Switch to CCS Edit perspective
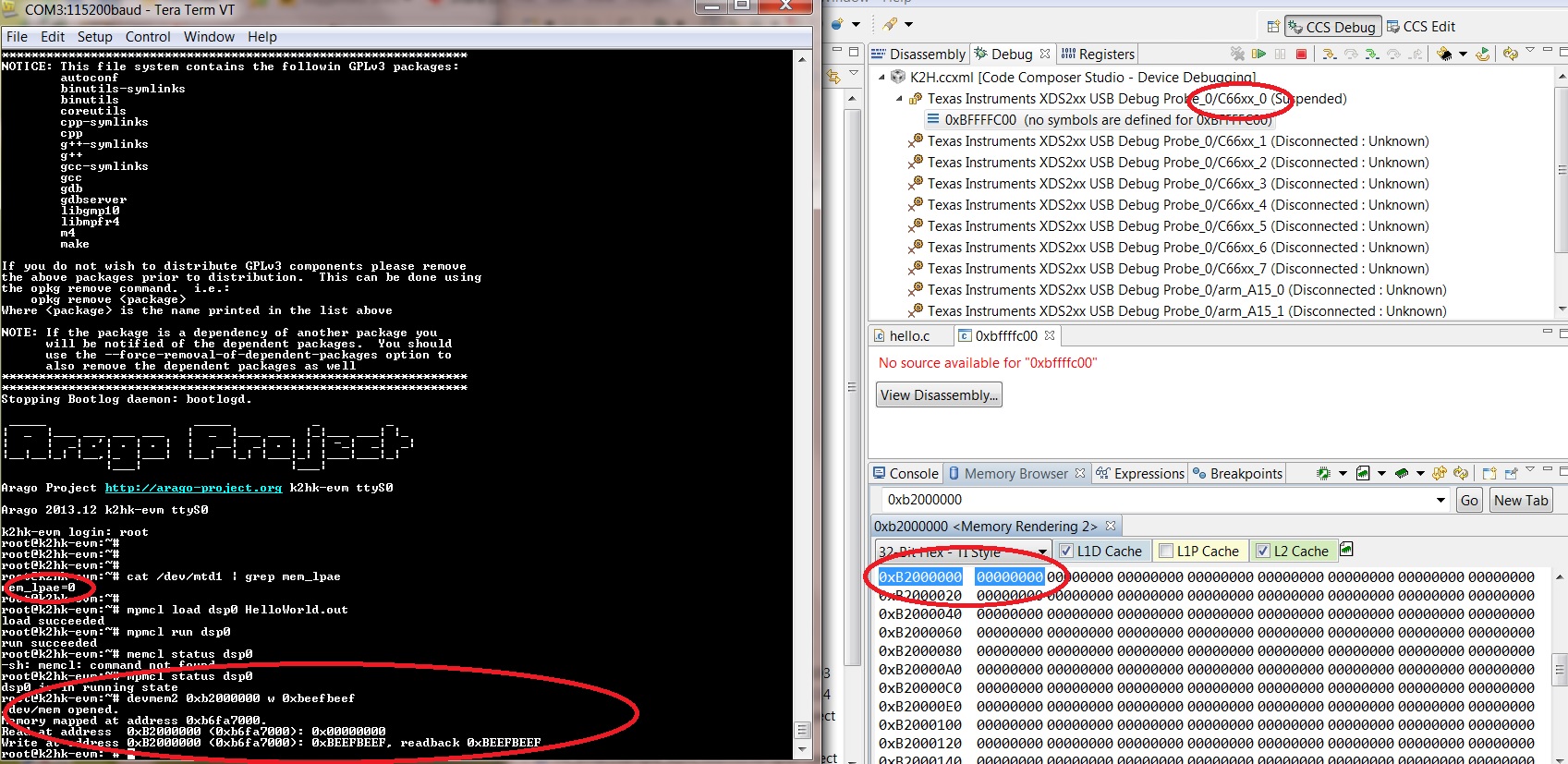This screenshot has height=764, width=1568. coord(1421,27)
